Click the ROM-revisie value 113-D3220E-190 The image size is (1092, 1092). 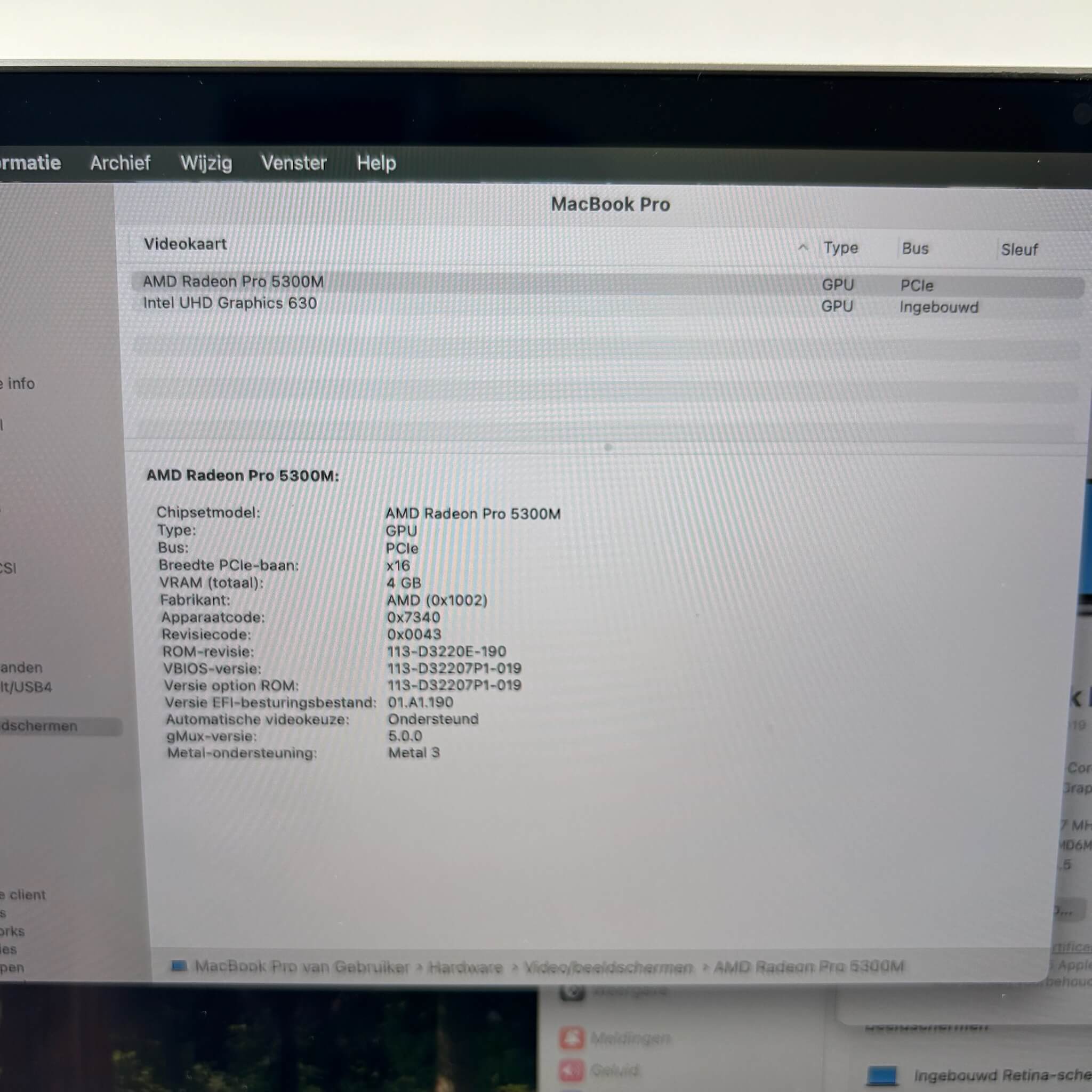click(x=446, y=651)
